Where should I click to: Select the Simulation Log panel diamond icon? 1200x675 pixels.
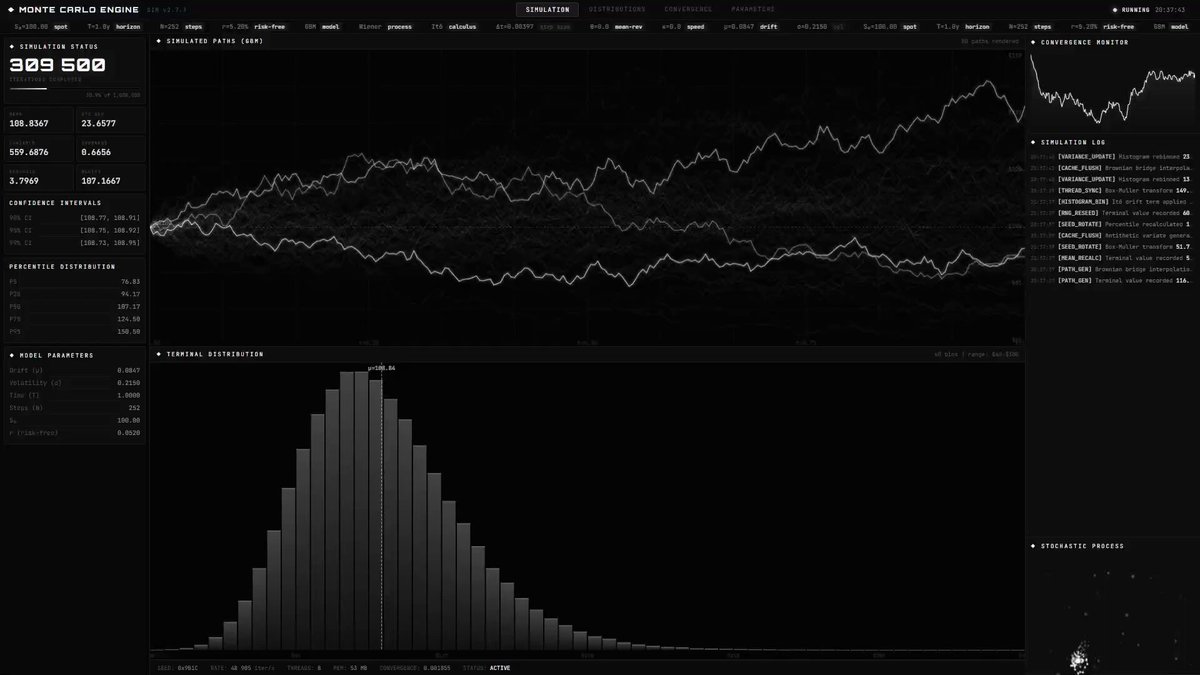(1035, 142)
